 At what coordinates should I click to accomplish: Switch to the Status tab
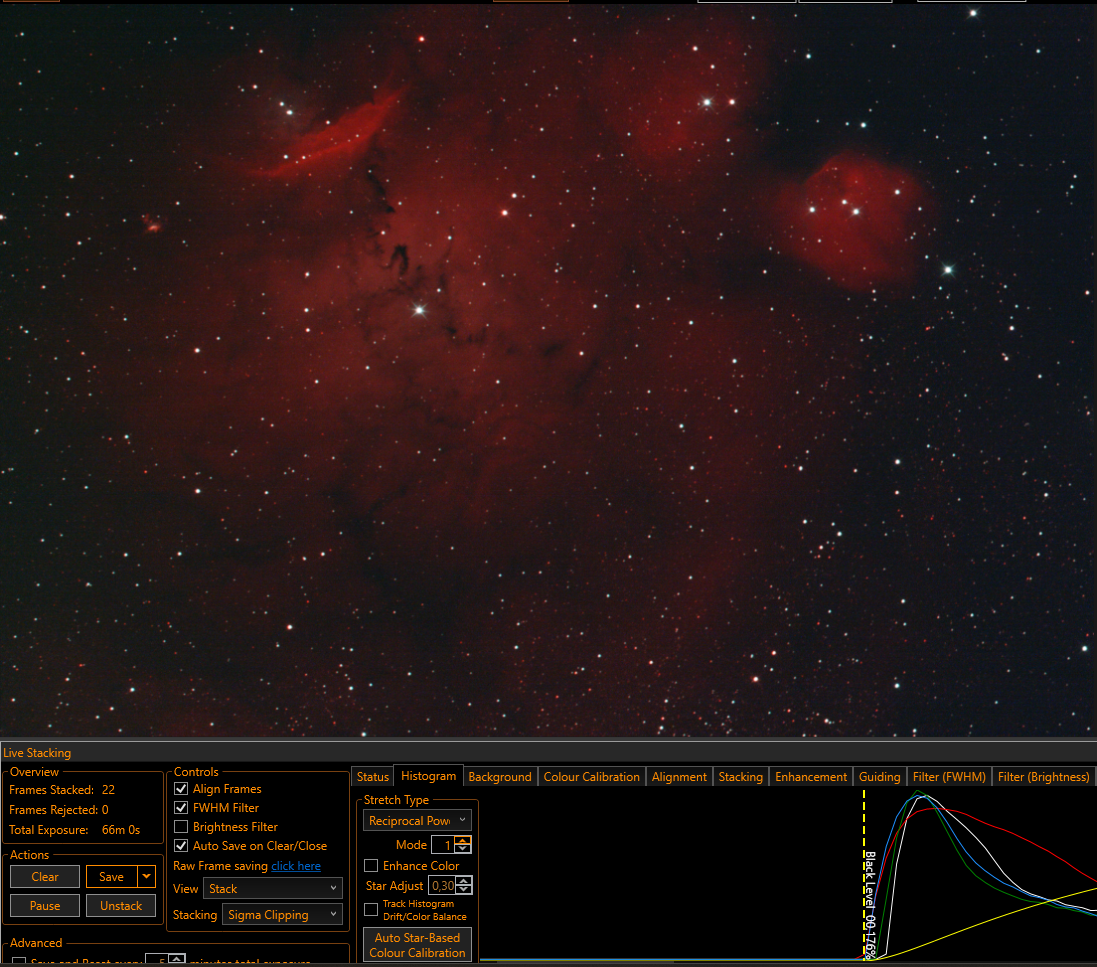pos(372,777)
